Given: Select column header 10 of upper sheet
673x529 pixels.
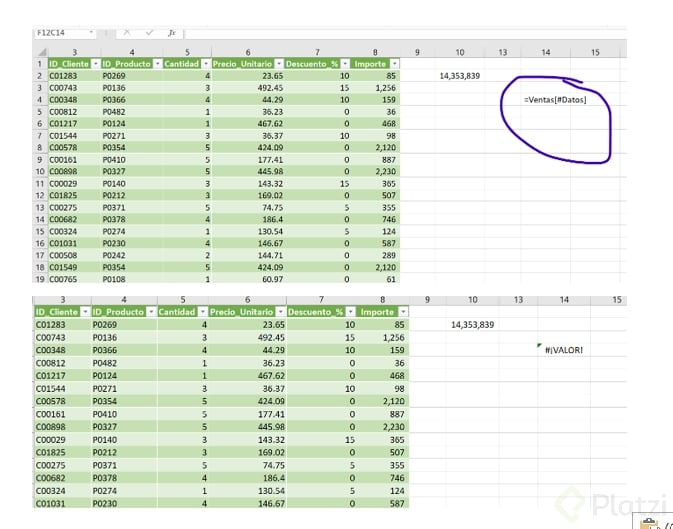Looking at the screenshot, I should (x=460, y=52).
